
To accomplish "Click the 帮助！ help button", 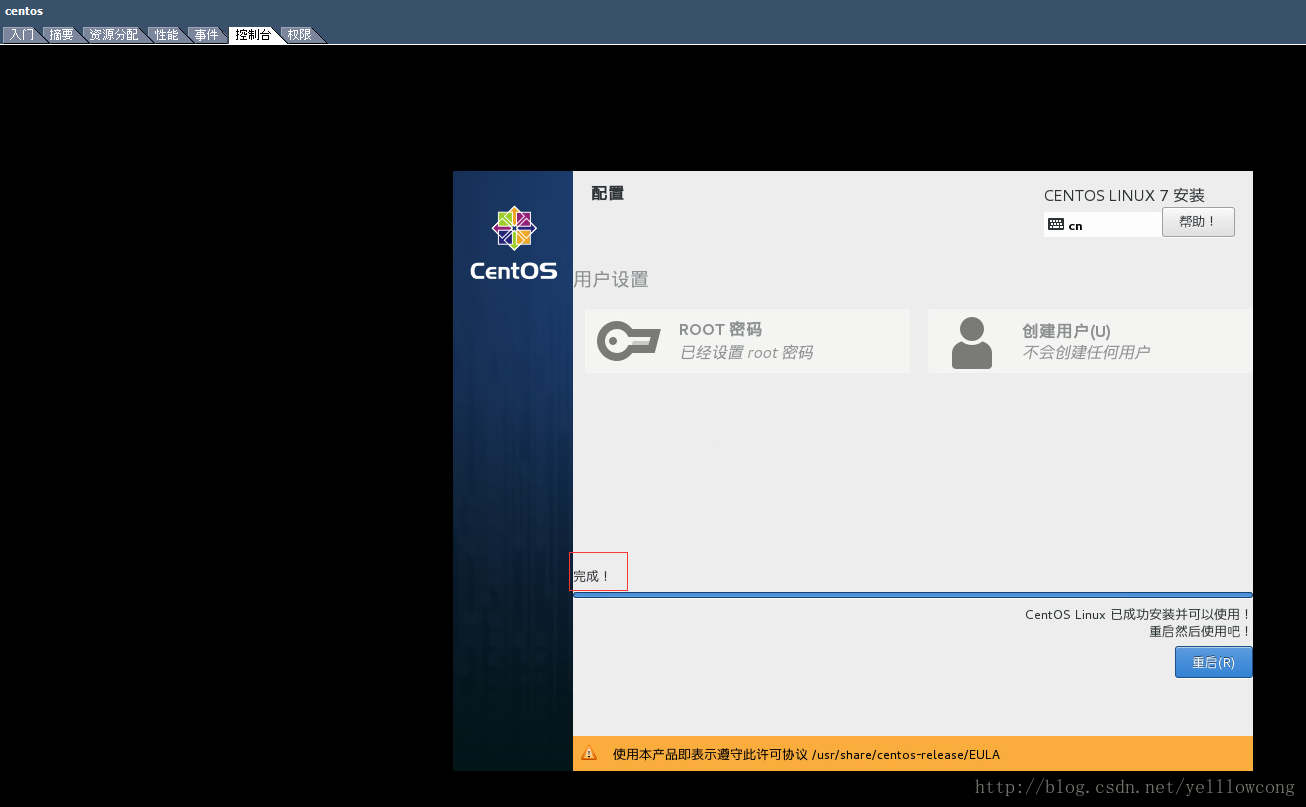I will (1198, 222).
